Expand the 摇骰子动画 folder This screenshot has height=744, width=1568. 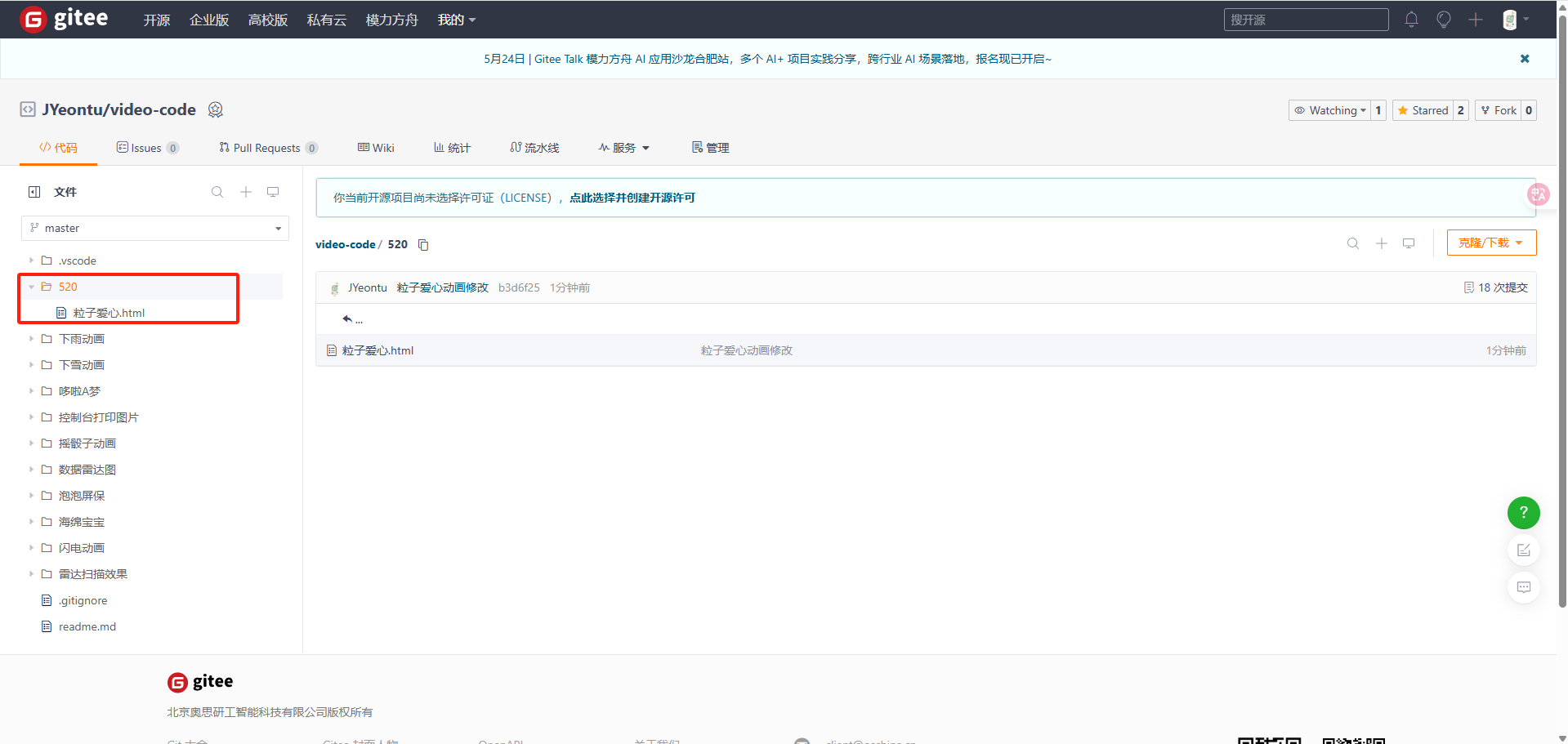coord(32,443)
